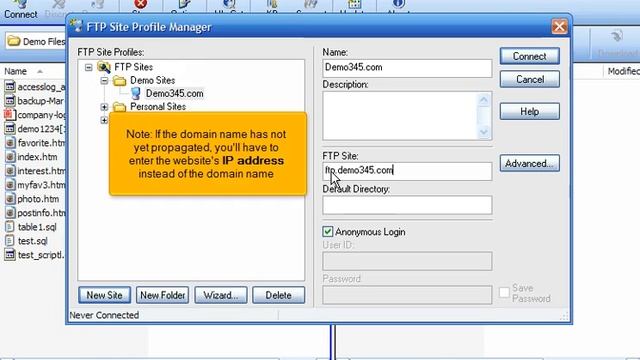Click the Never Connected status text
This screenshot has width=640, height=360.
point(104,315)
